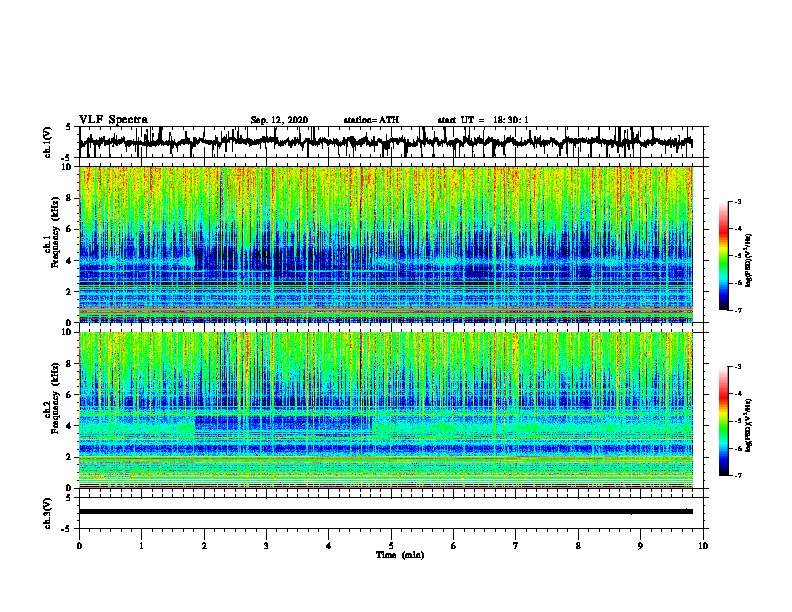Screen dimensions: 792x612
Task: Click the ch.1 spectrogram image
Action: [385, 244]
